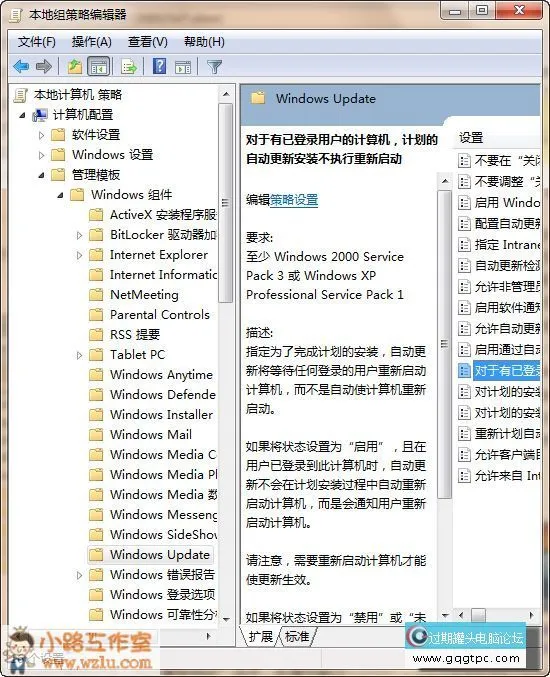Toggle the action pane toolbar icon
The height and width of the screenshot is (677, 550).
(183, 67)
